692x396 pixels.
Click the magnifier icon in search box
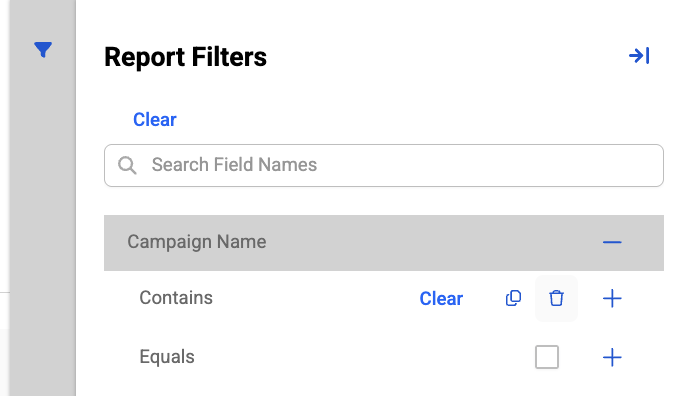[127, 166]
